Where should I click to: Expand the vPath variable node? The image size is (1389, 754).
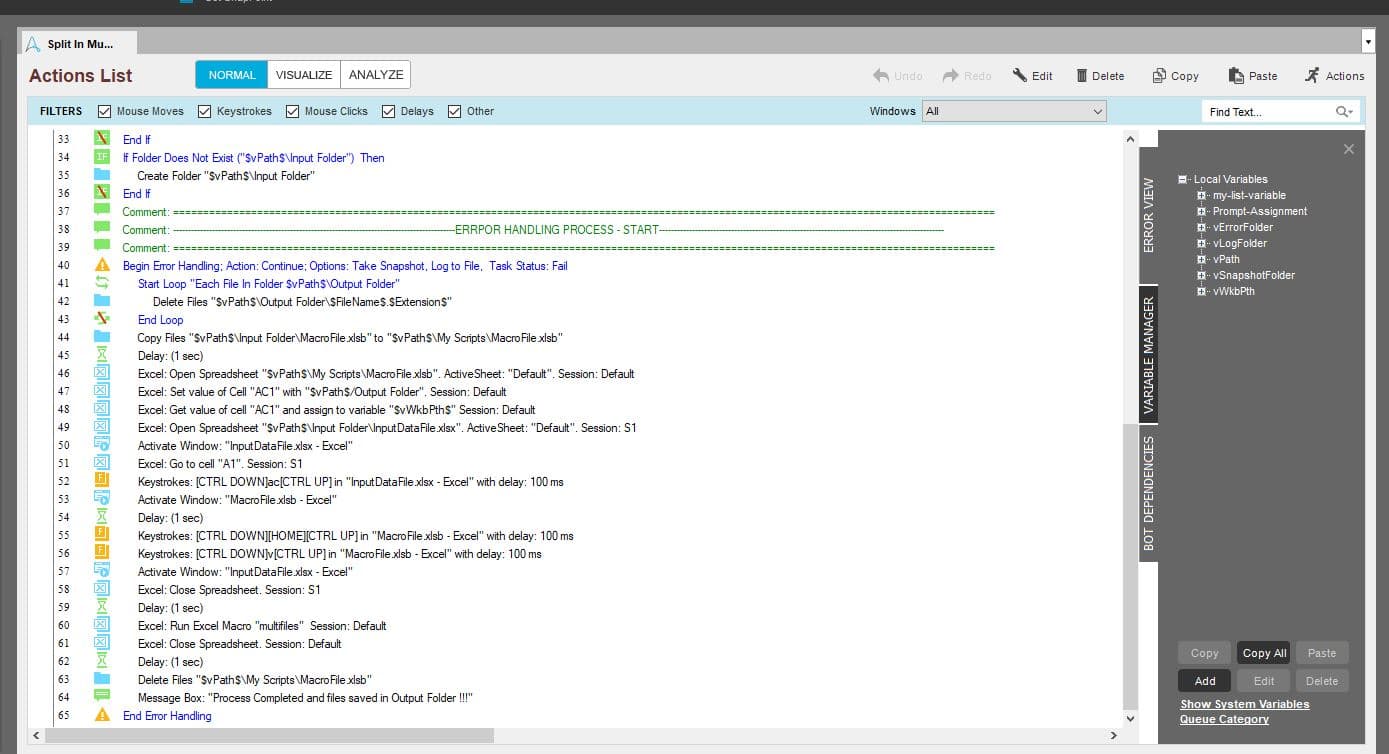point(1202,259)
